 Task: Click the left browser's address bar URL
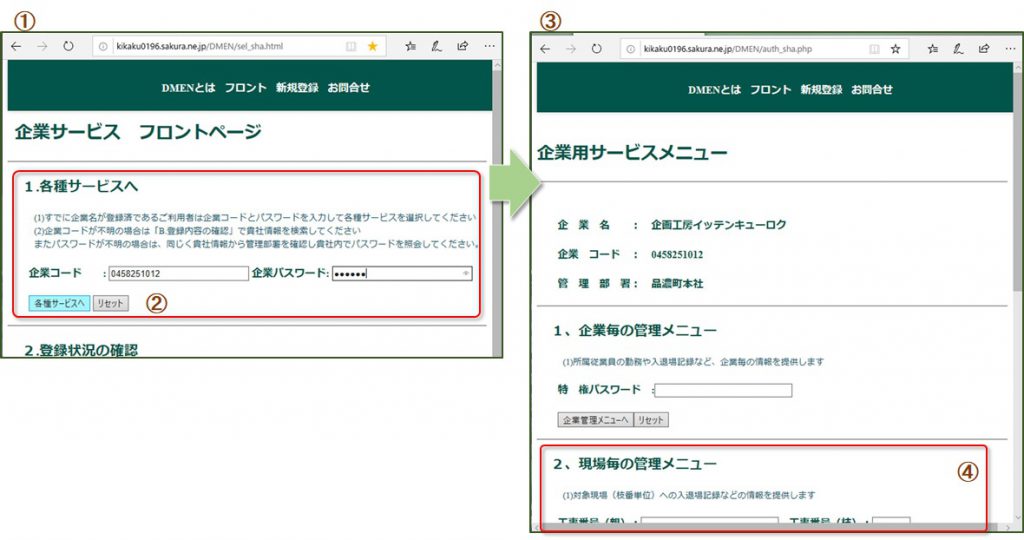point(200,46)
